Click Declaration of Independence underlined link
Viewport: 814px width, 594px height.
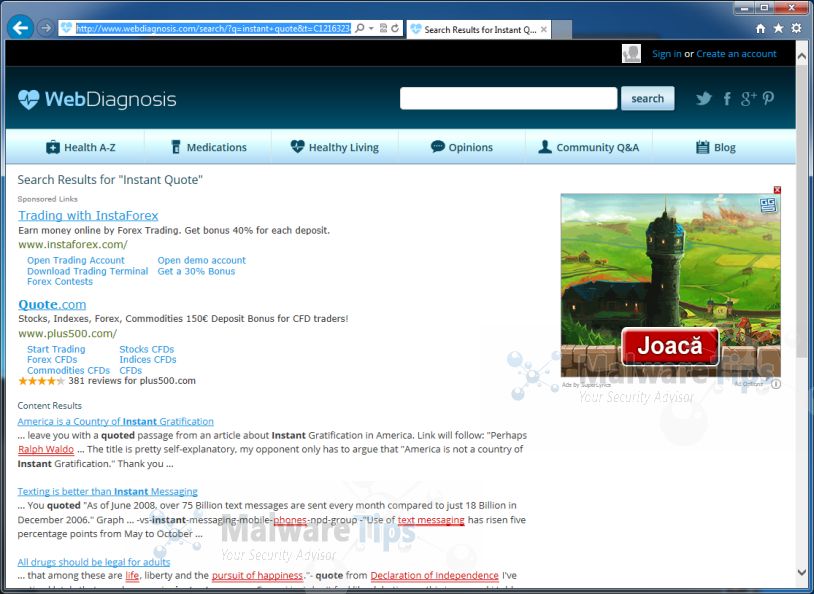pyautogui.click(x=435, y=575)
